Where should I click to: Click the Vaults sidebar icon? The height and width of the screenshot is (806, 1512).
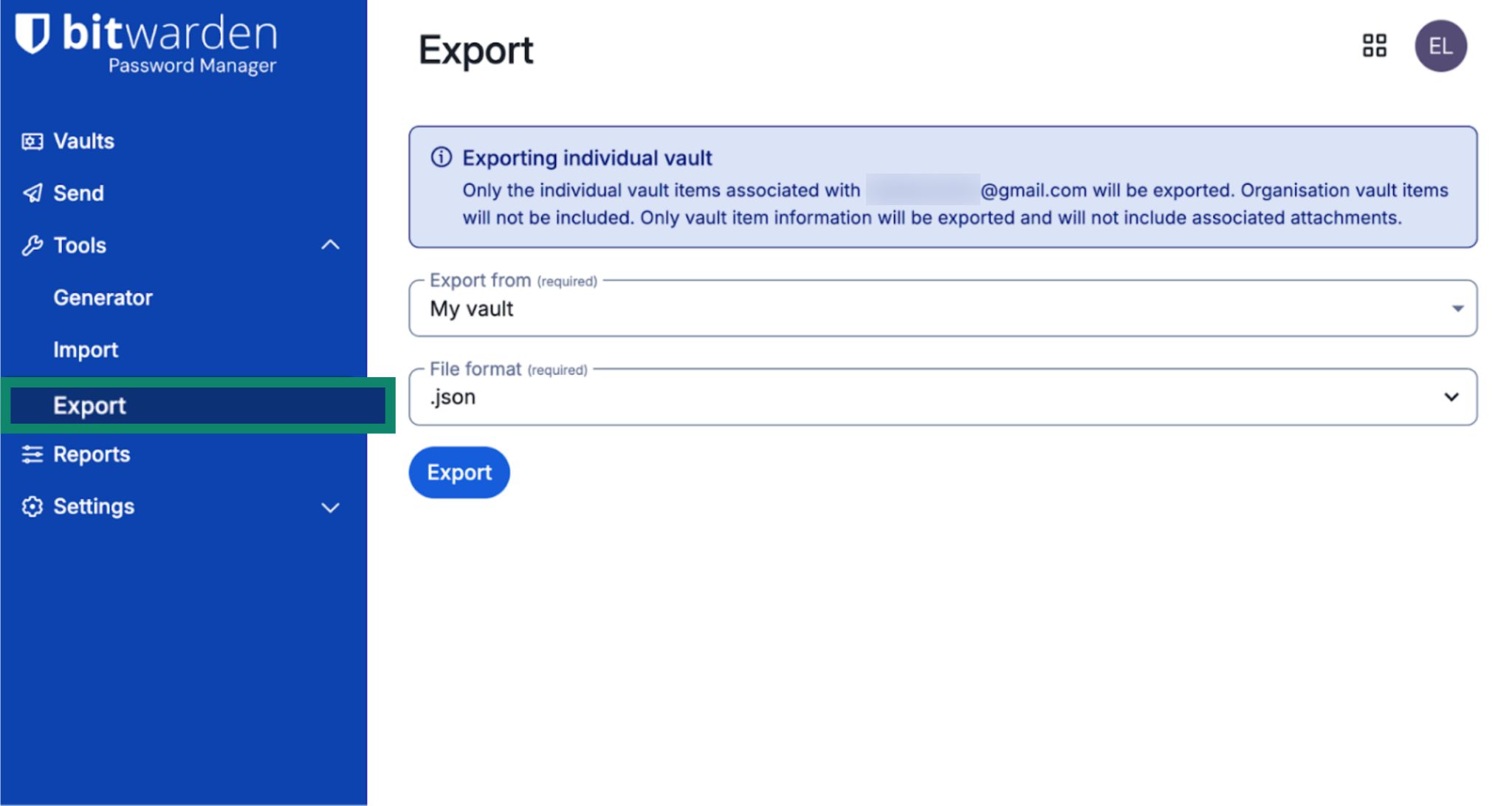click(x=32, y=141)
